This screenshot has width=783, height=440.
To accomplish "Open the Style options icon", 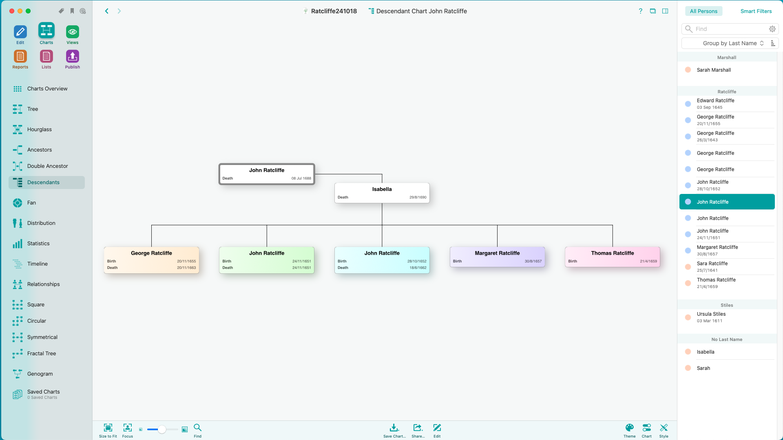I will point(664,430).
